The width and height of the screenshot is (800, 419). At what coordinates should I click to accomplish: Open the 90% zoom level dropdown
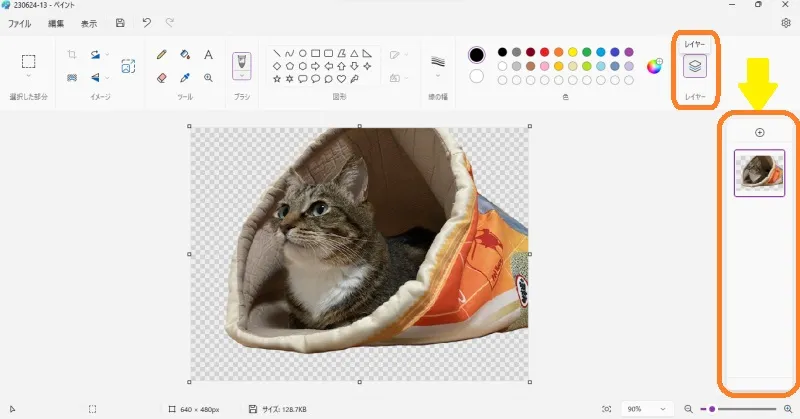(647, 409)
